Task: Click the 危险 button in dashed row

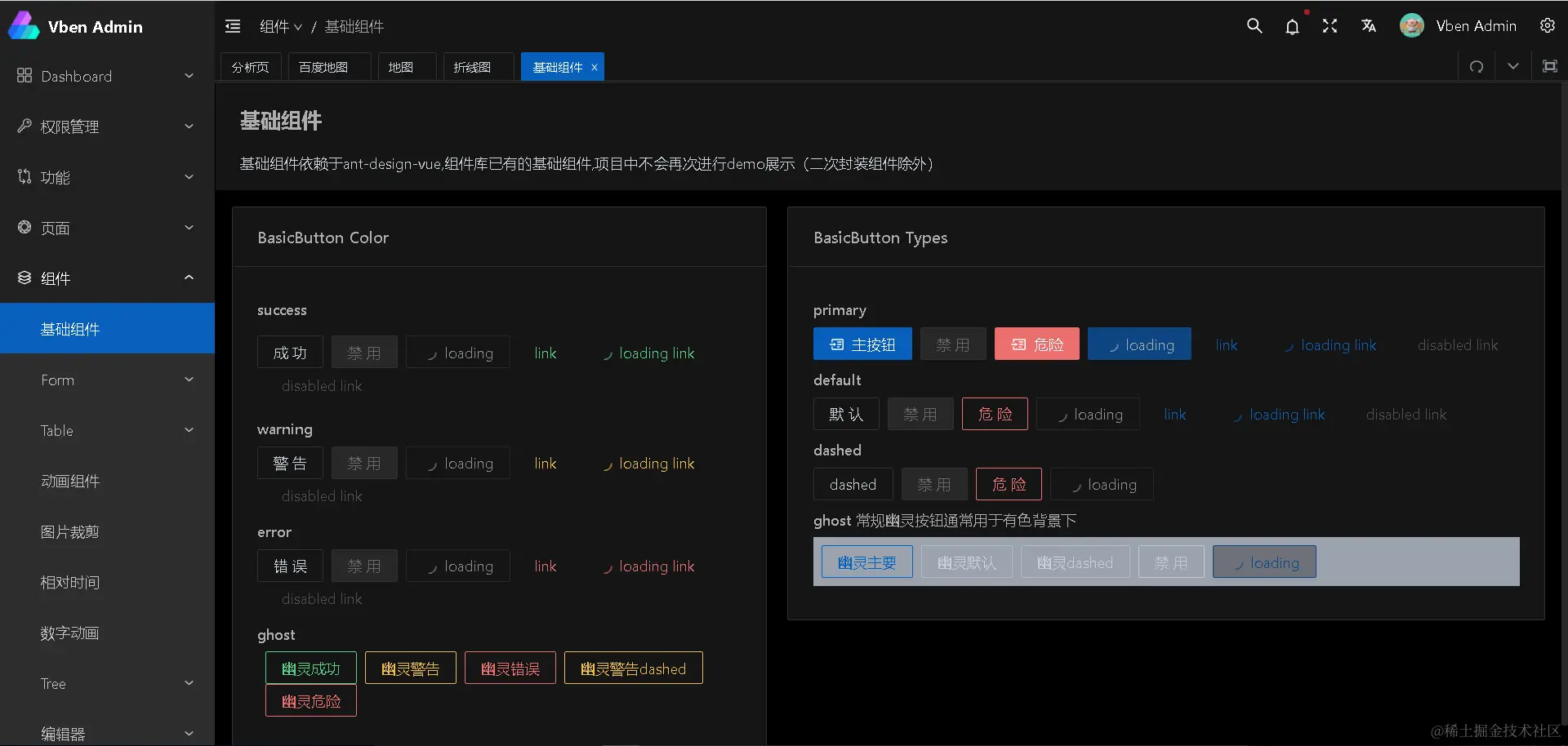Action: pyautogui.click(x=1009, y=484)
